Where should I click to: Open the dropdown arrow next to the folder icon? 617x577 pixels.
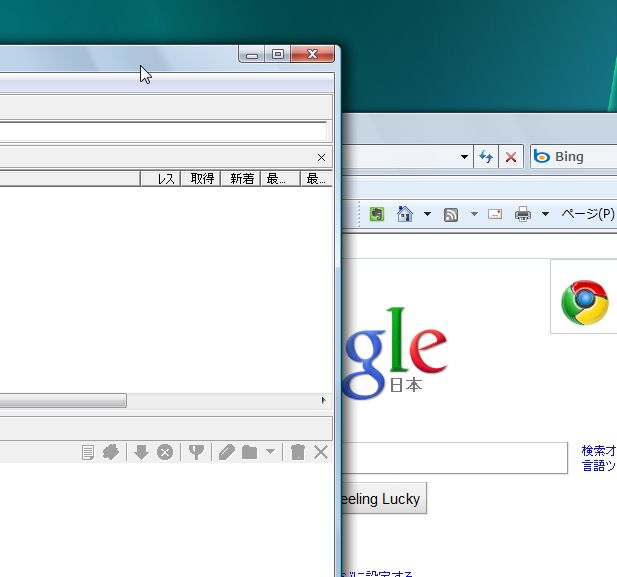[x=270, y=451]
